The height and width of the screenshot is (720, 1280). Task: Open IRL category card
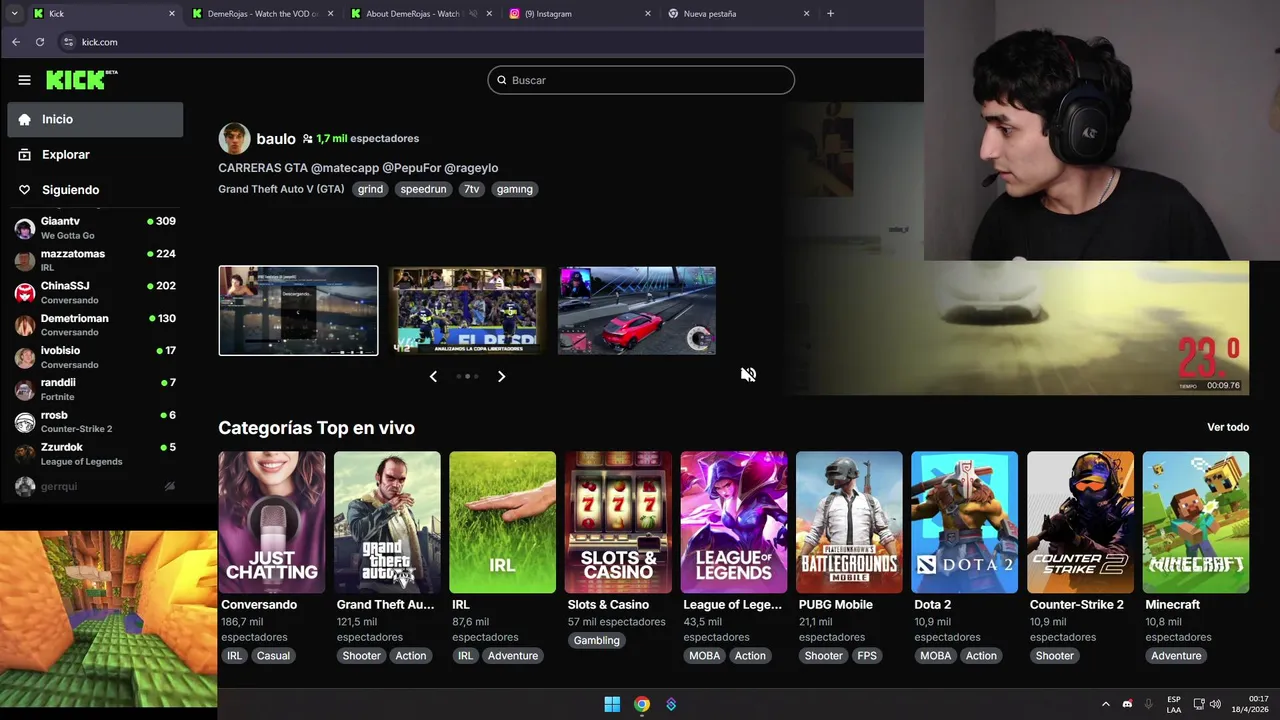[502, 522]
